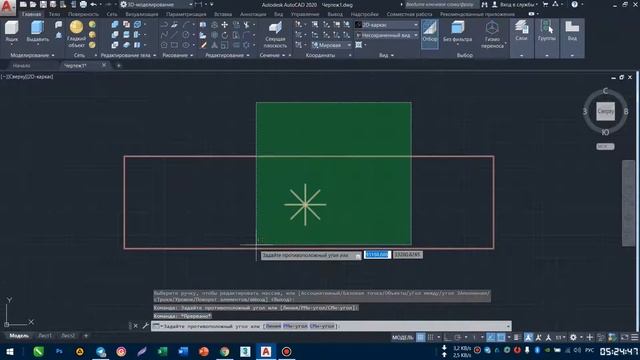Click the Ящик (Box) solid tool
The width and height of the screenshot is (640, 360).
11,31
